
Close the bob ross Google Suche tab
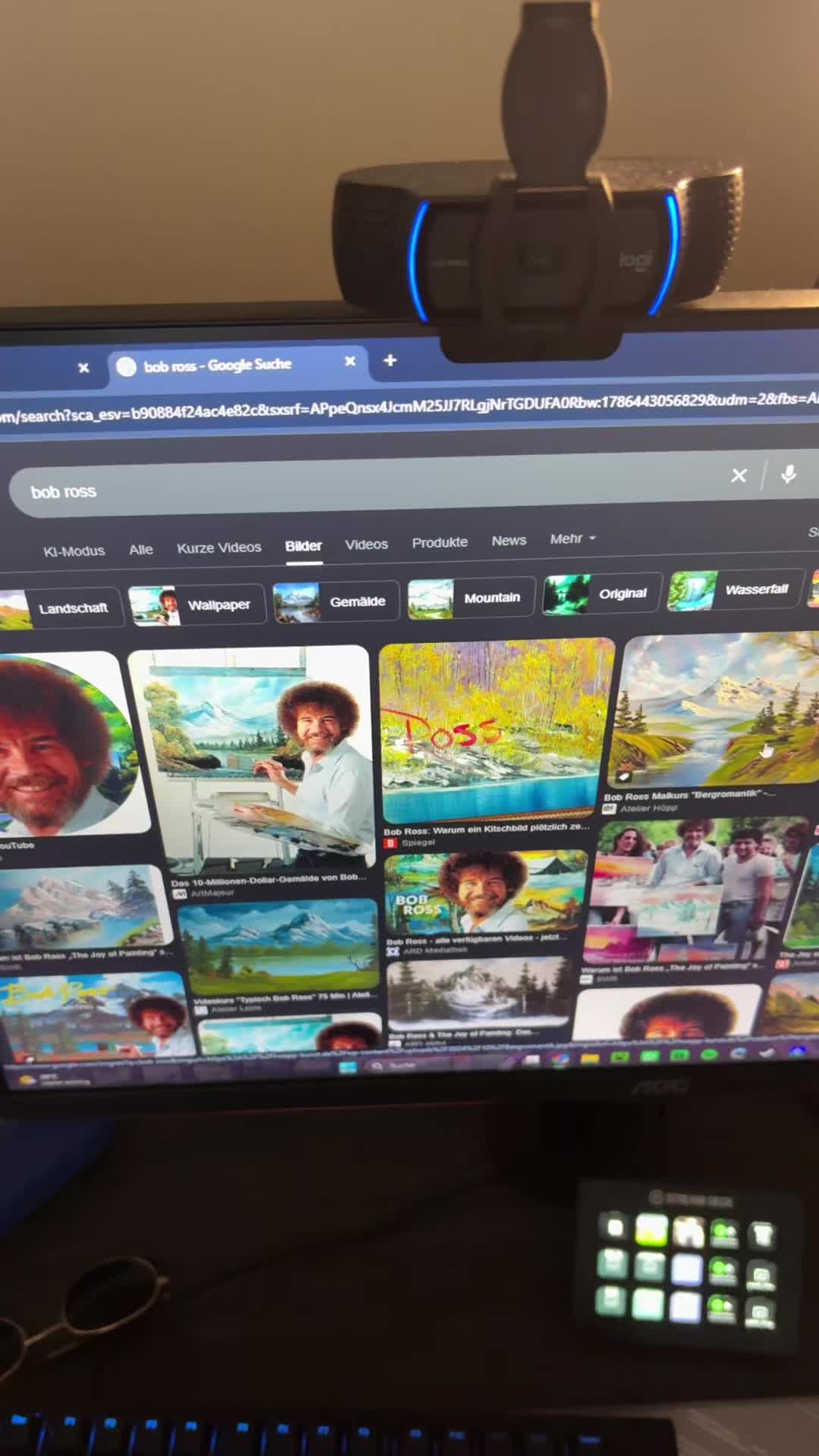350,362
